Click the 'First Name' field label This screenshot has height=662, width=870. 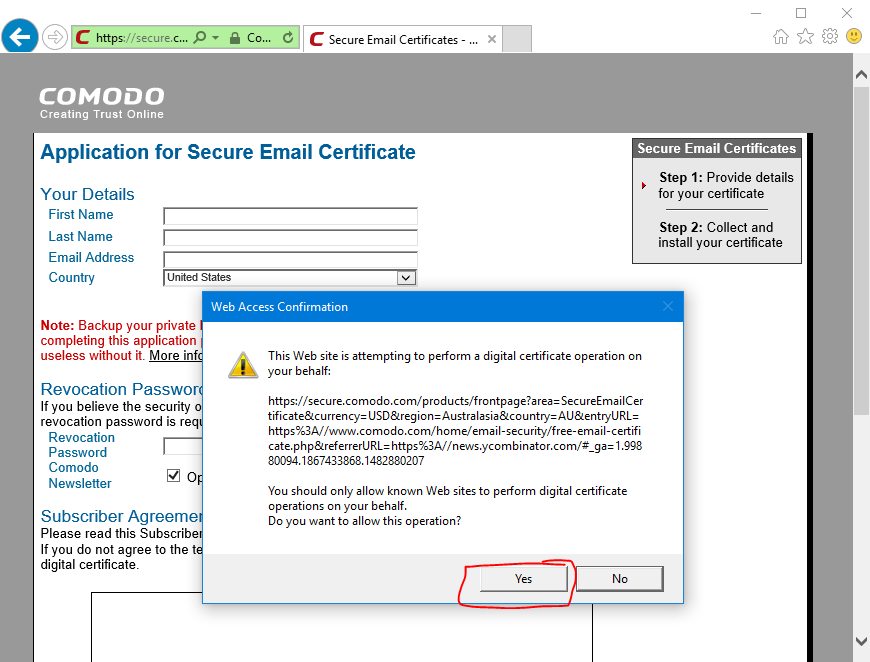pyautogui.click(x=80, y=214)
